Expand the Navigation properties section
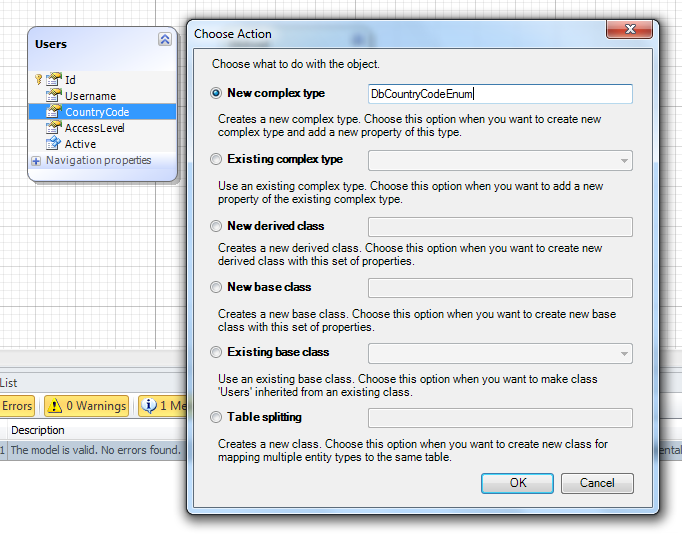This screenshot has height=538, width=682. tap(37, 161)
